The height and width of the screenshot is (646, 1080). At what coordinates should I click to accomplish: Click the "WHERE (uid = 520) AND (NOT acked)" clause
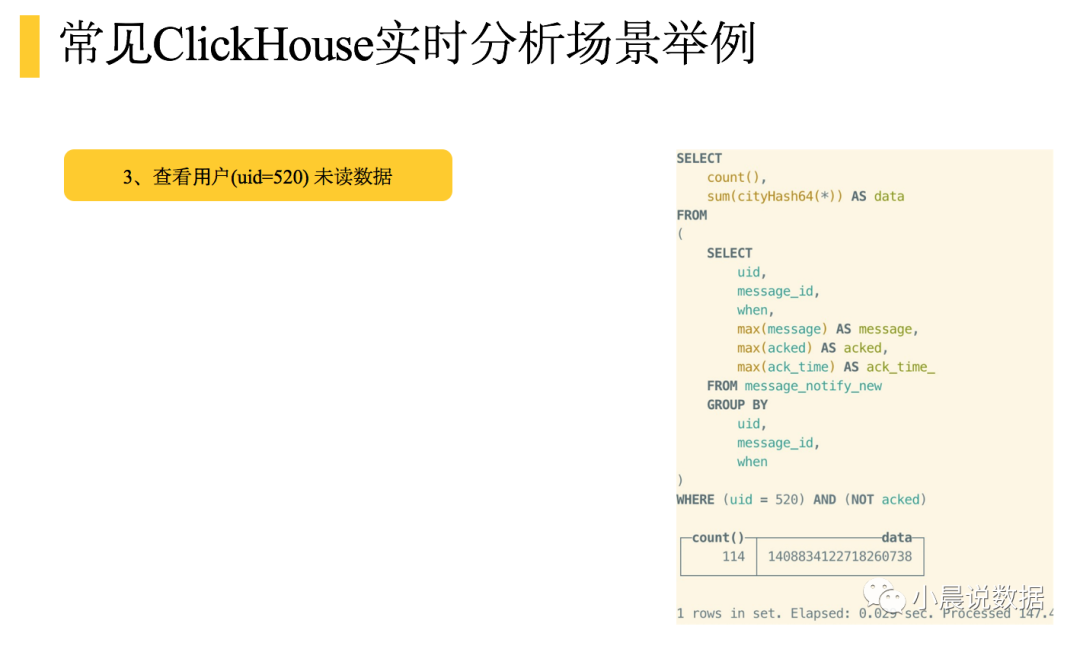801,499
